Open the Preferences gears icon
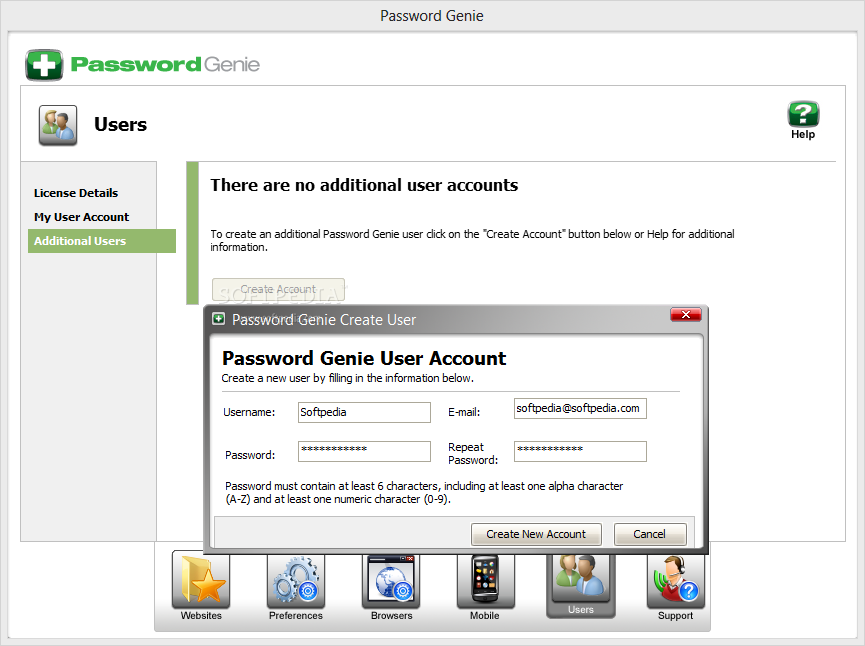 (296, 580)
